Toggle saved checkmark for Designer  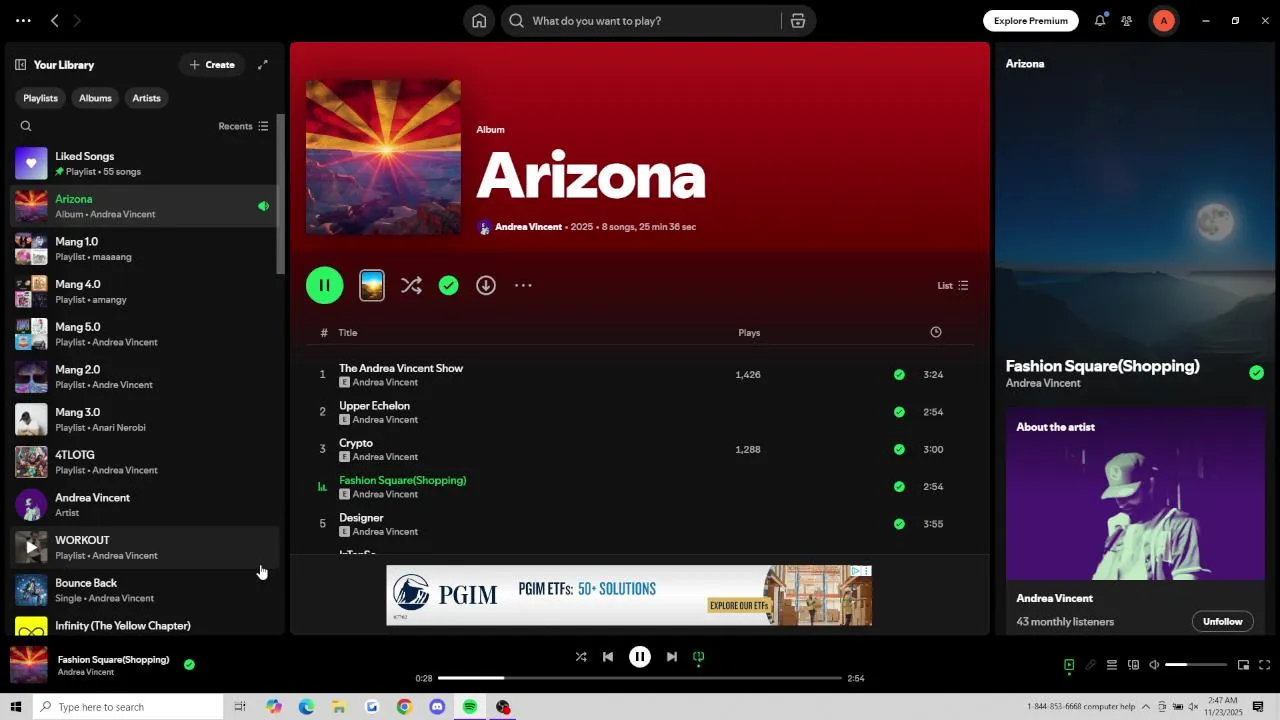point(899,524)
